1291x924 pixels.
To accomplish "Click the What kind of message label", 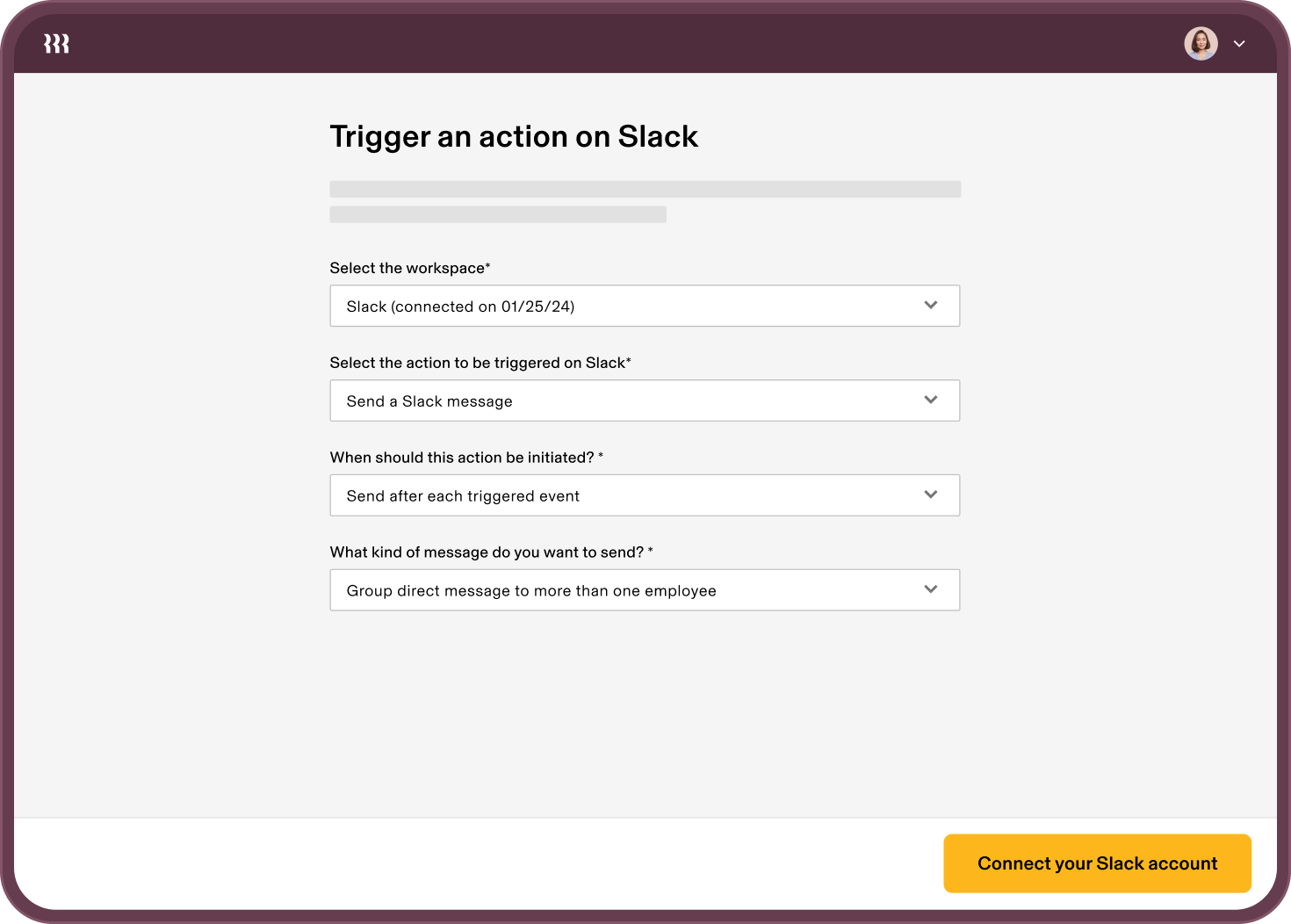I will tap(491, 552).
